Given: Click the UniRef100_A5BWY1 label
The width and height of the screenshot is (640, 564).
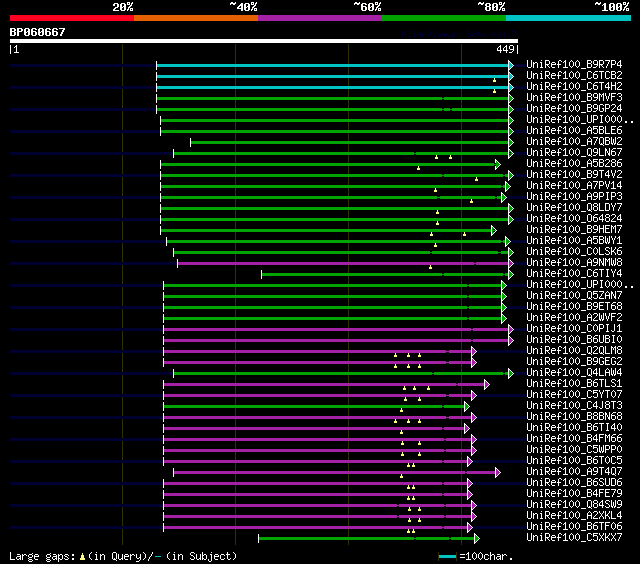Looking at the screenshot, I should [x=574, y=241].
